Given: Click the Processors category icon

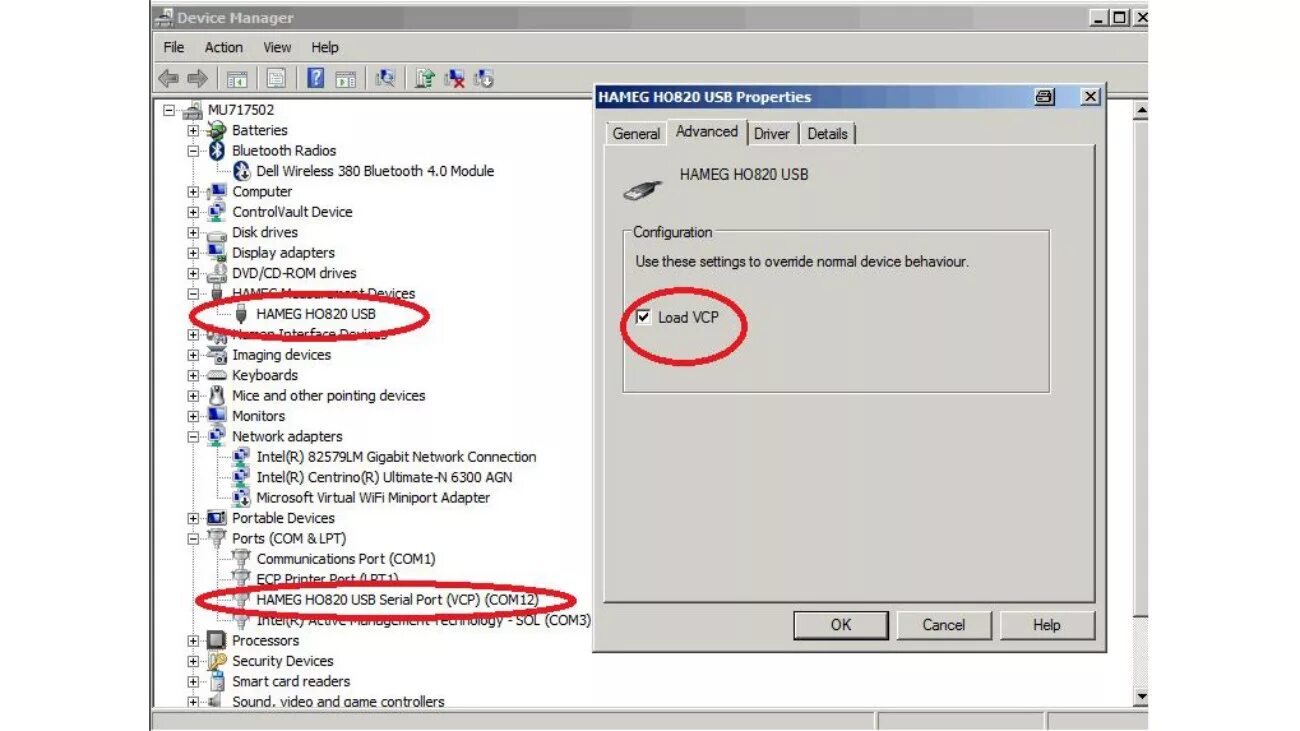Looking at the screenshot, I should click(x=216, y=640).
